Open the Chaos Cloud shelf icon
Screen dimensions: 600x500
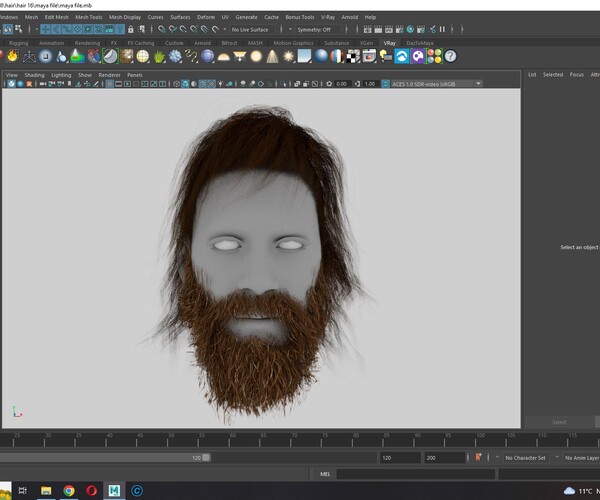402,56
